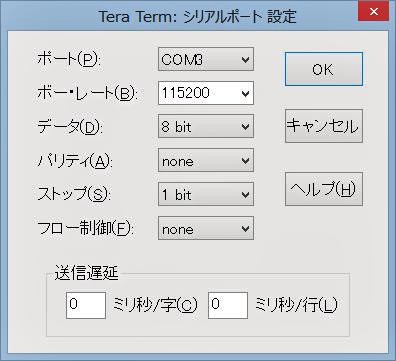This screenshot has width=396, height=361.
Task: Click the キャンセル button
Action: click(x=324, y=126)
